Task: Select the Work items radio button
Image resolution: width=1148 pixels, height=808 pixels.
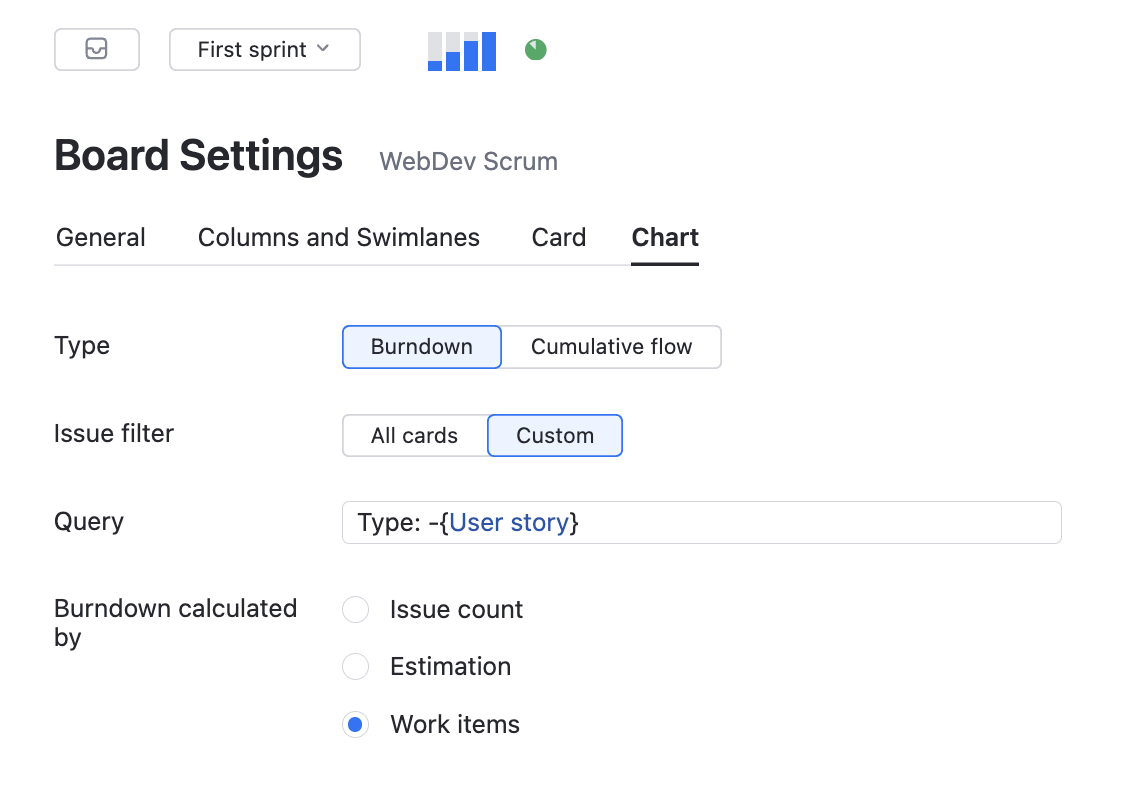Action: pyautogui.click(x=356, y=725)
